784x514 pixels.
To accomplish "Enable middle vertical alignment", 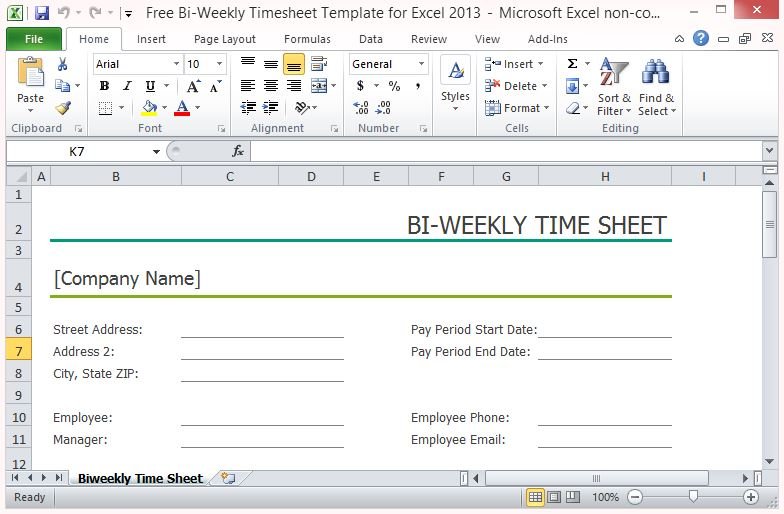I will click(270, 64).
